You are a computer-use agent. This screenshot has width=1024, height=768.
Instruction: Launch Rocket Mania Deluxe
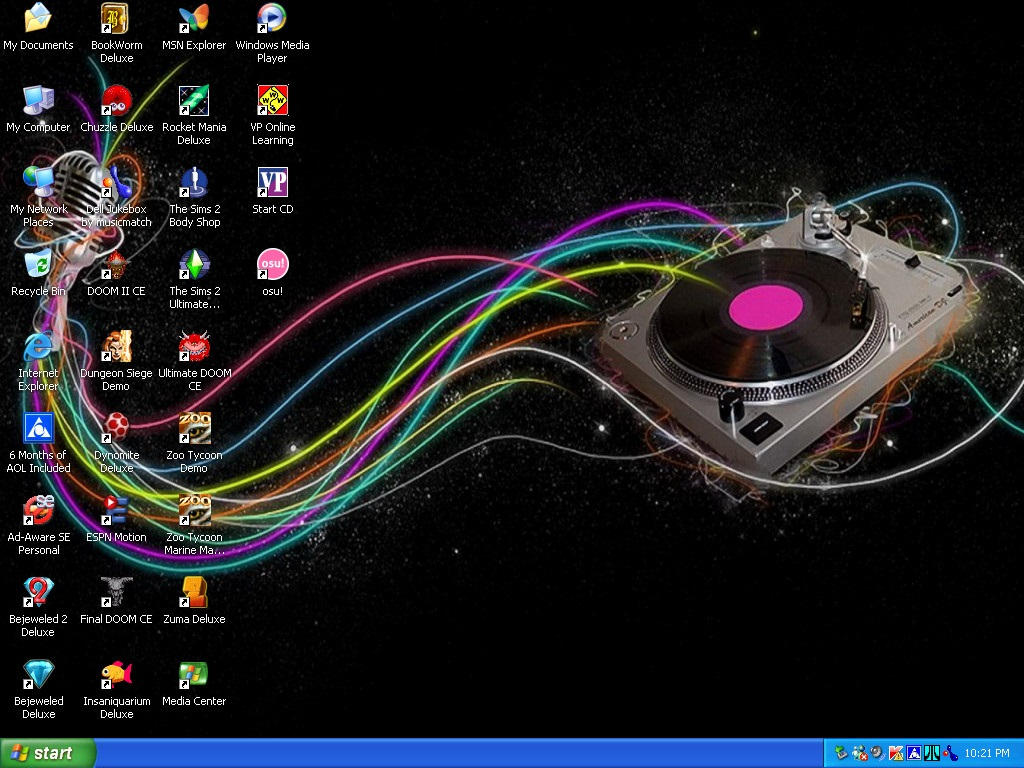(x=194, y=103)
